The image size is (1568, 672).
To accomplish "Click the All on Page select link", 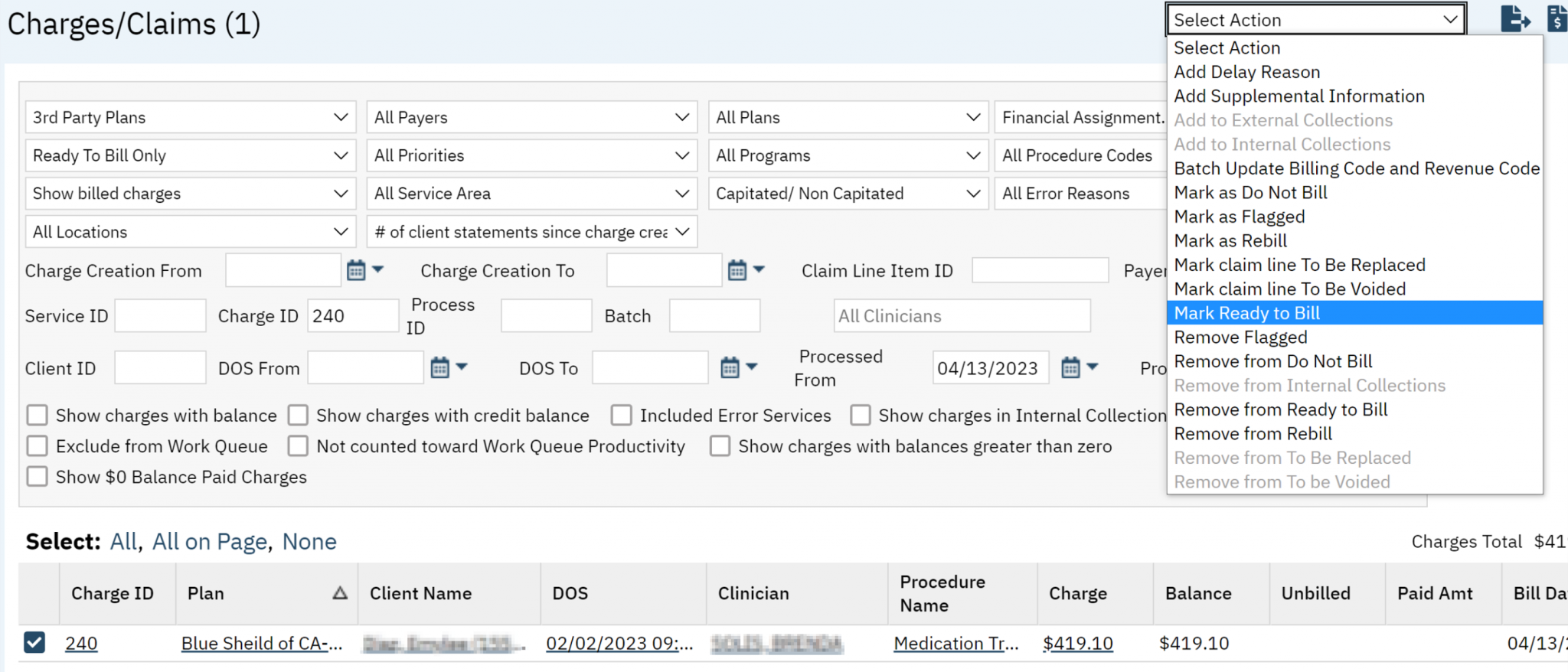I will (x=210, y=541).
